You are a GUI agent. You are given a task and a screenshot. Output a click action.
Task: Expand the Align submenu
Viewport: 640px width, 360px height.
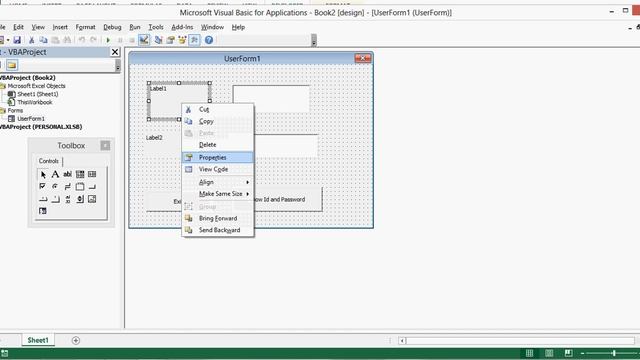coord(218,182)
